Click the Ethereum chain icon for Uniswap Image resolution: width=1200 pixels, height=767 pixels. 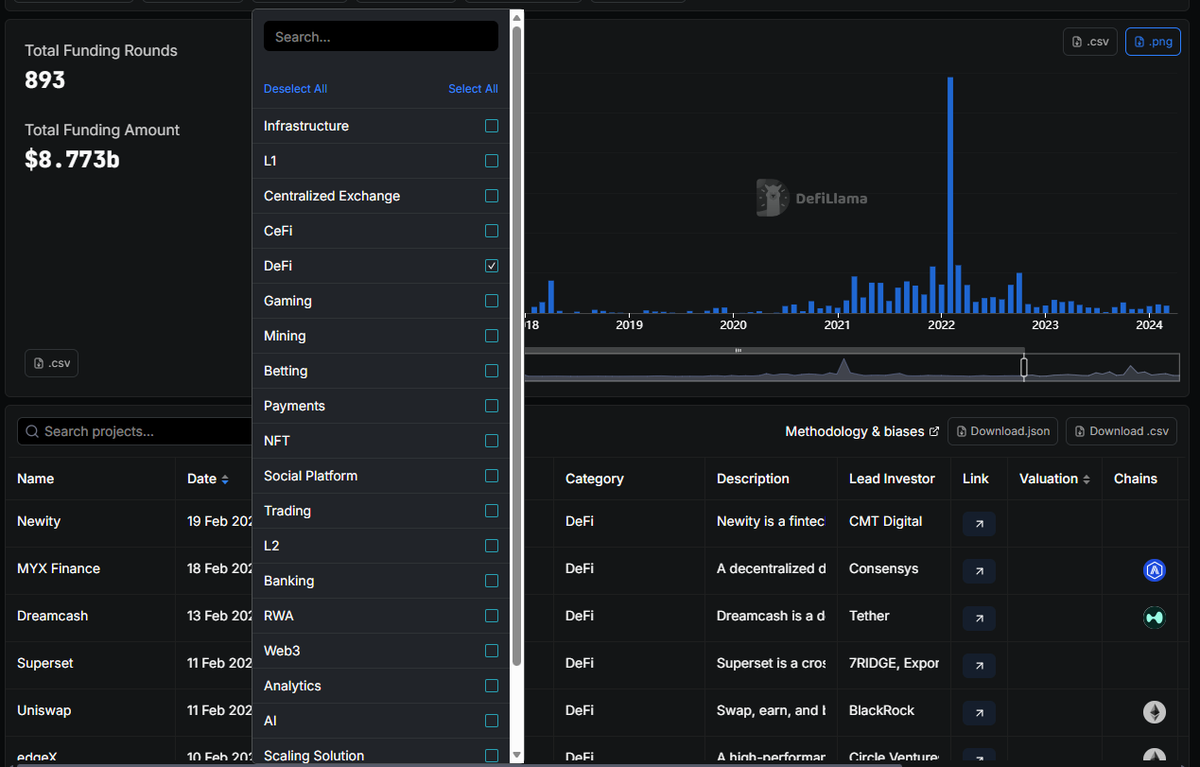click(1155, 712)
